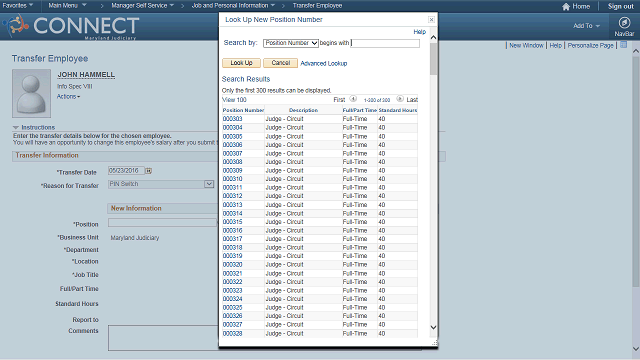Close the Look Up New Position Number dialog
640x360 pixels.
coord(431,20)
